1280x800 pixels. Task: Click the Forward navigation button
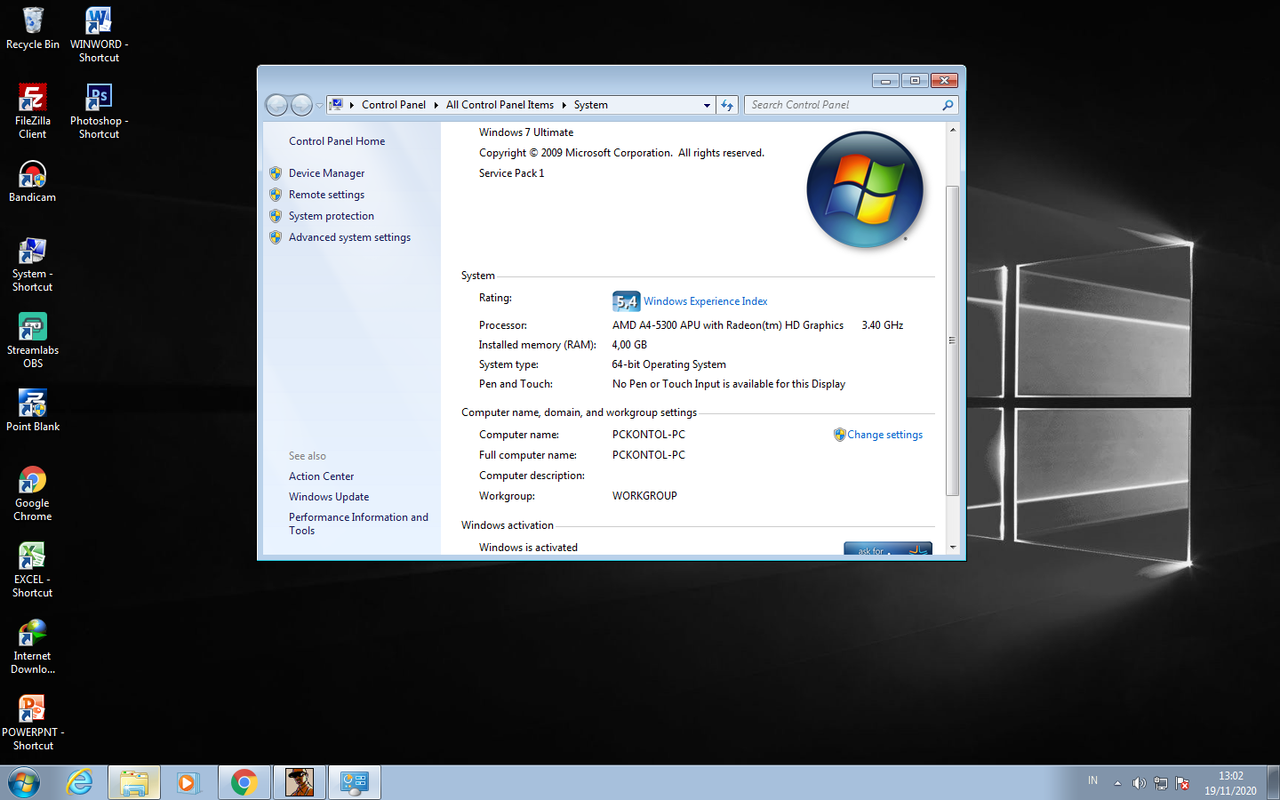(302, 105)
